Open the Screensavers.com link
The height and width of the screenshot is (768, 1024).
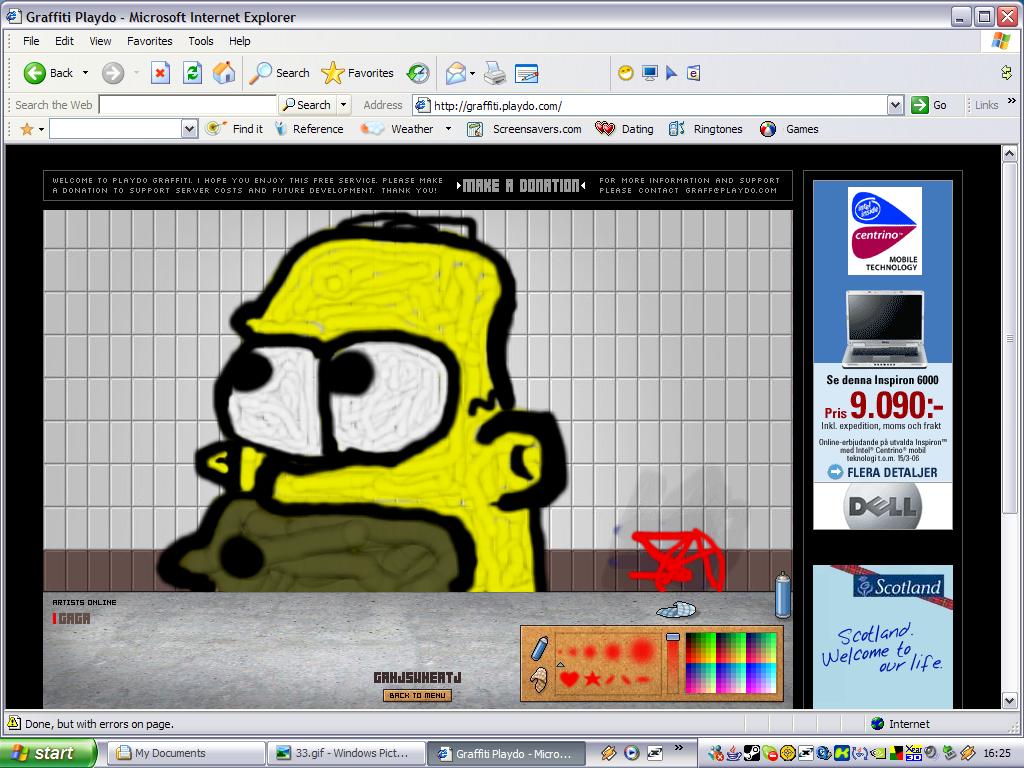click(524, 129)
